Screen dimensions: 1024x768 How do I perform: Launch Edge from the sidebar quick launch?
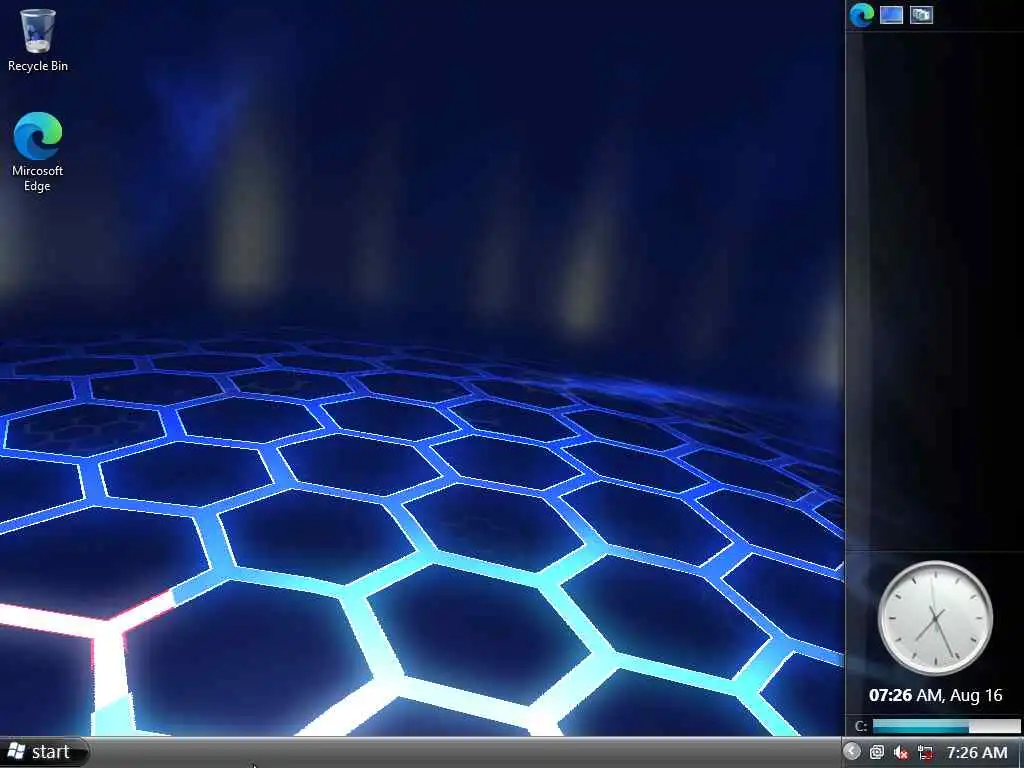coord(861,14)
